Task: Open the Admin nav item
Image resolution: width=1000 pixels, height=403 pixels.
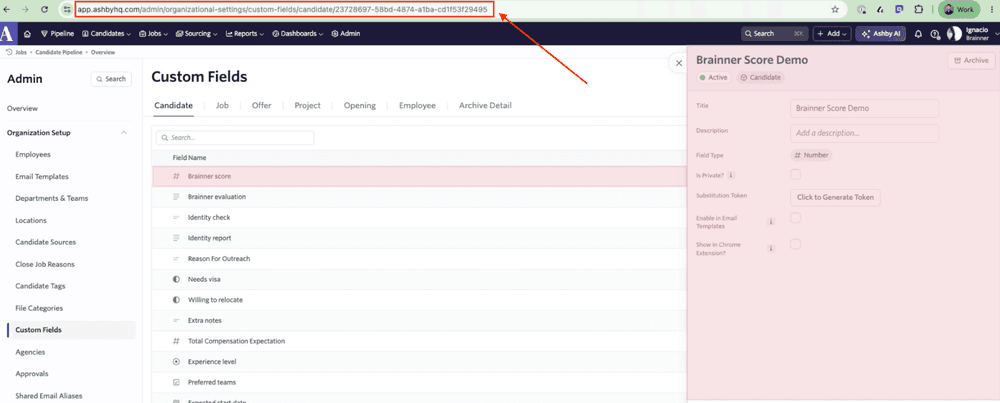Action: 346,34
